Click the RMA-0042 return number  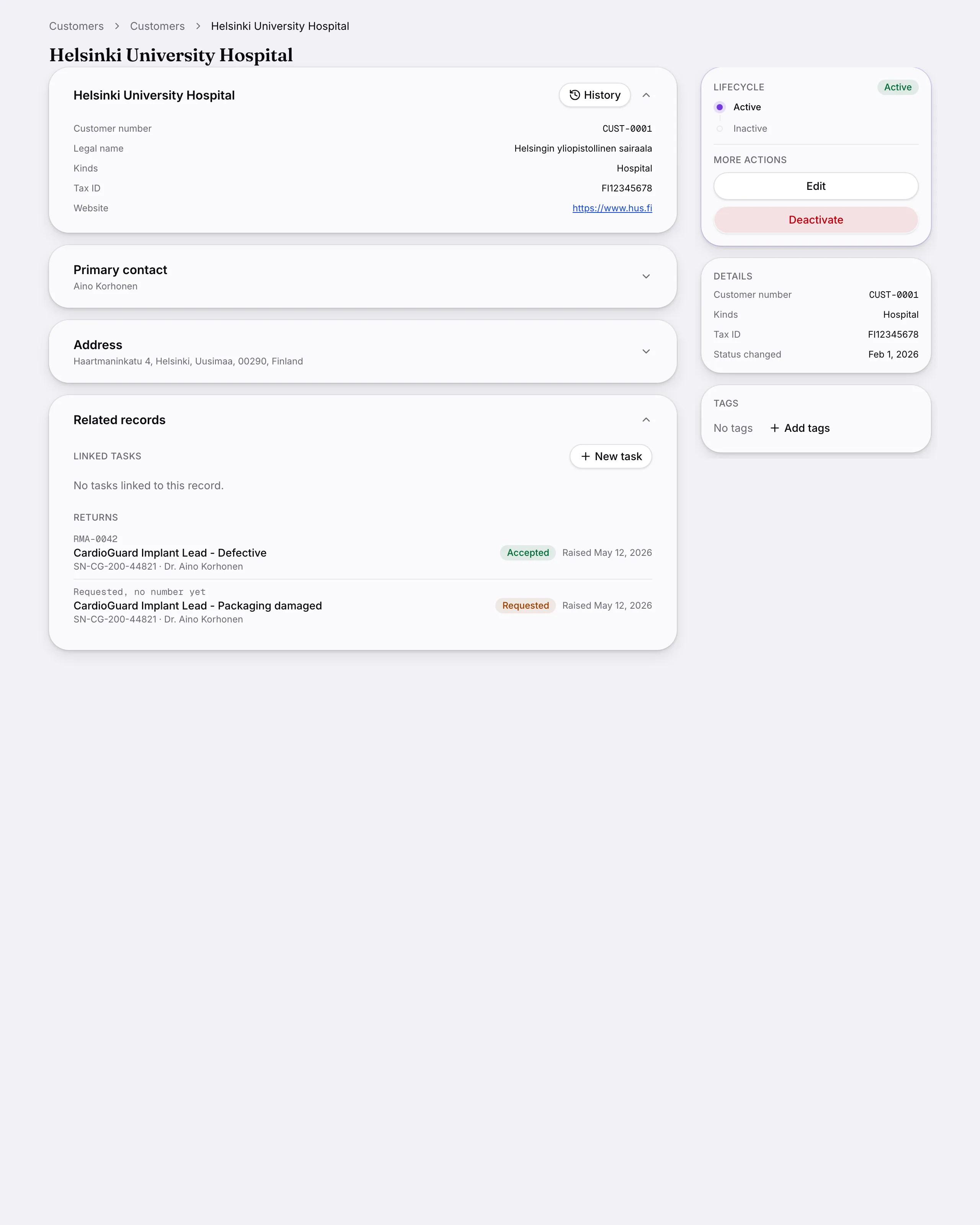[95, 539]
